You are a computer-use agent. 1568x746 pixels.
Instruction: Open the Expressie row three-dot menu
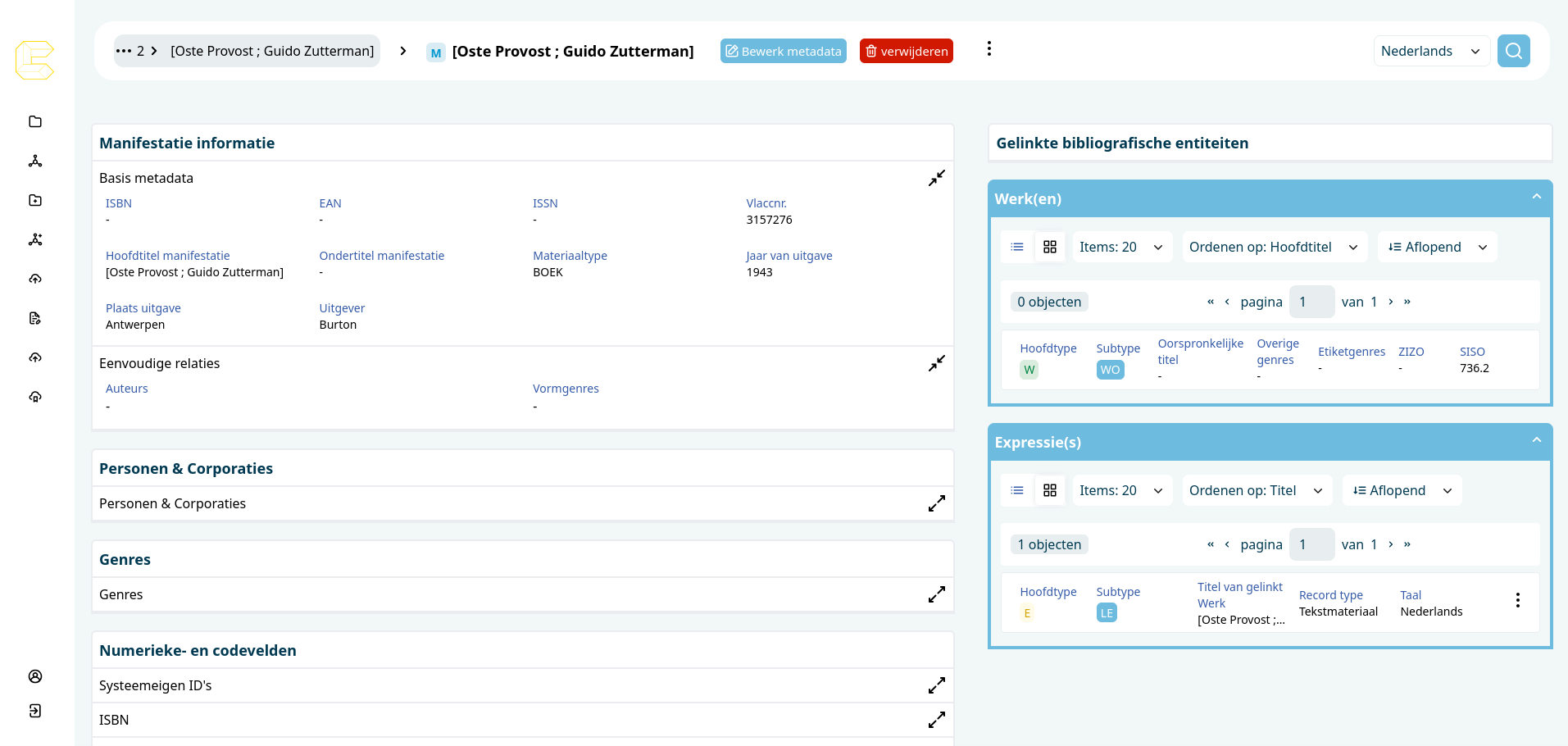(x=1517, y=600)
